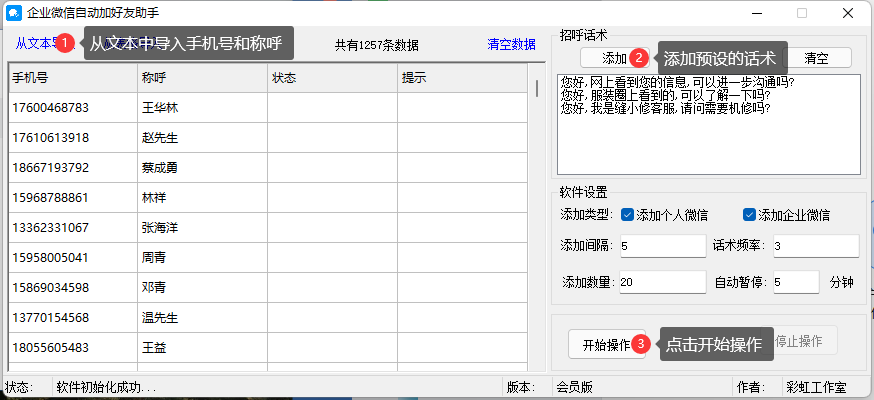Click the 手机号 column header

[x=72, y=78]
